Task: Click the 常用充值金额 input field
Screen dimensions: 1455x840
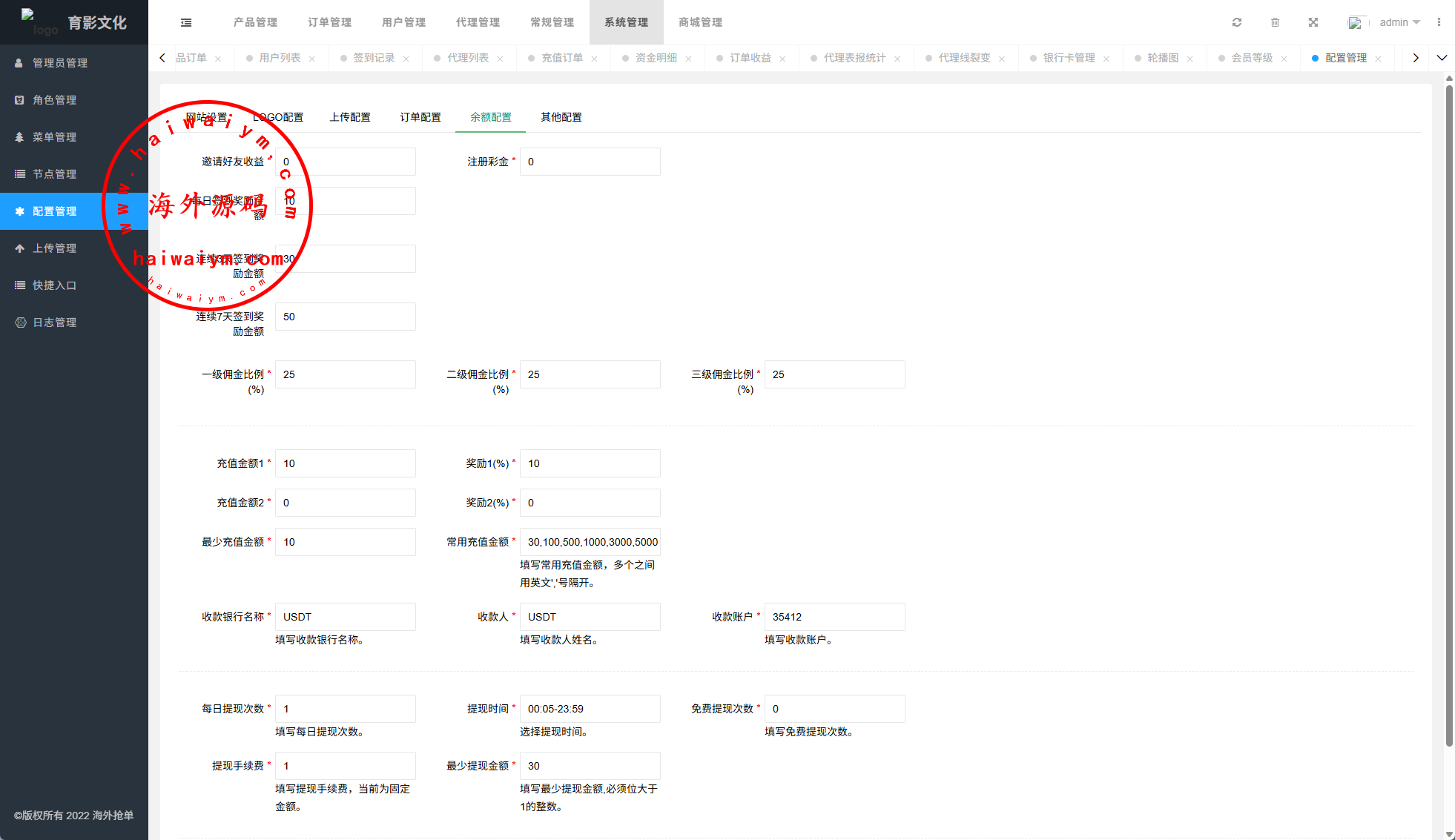Action: coord(590,542)
